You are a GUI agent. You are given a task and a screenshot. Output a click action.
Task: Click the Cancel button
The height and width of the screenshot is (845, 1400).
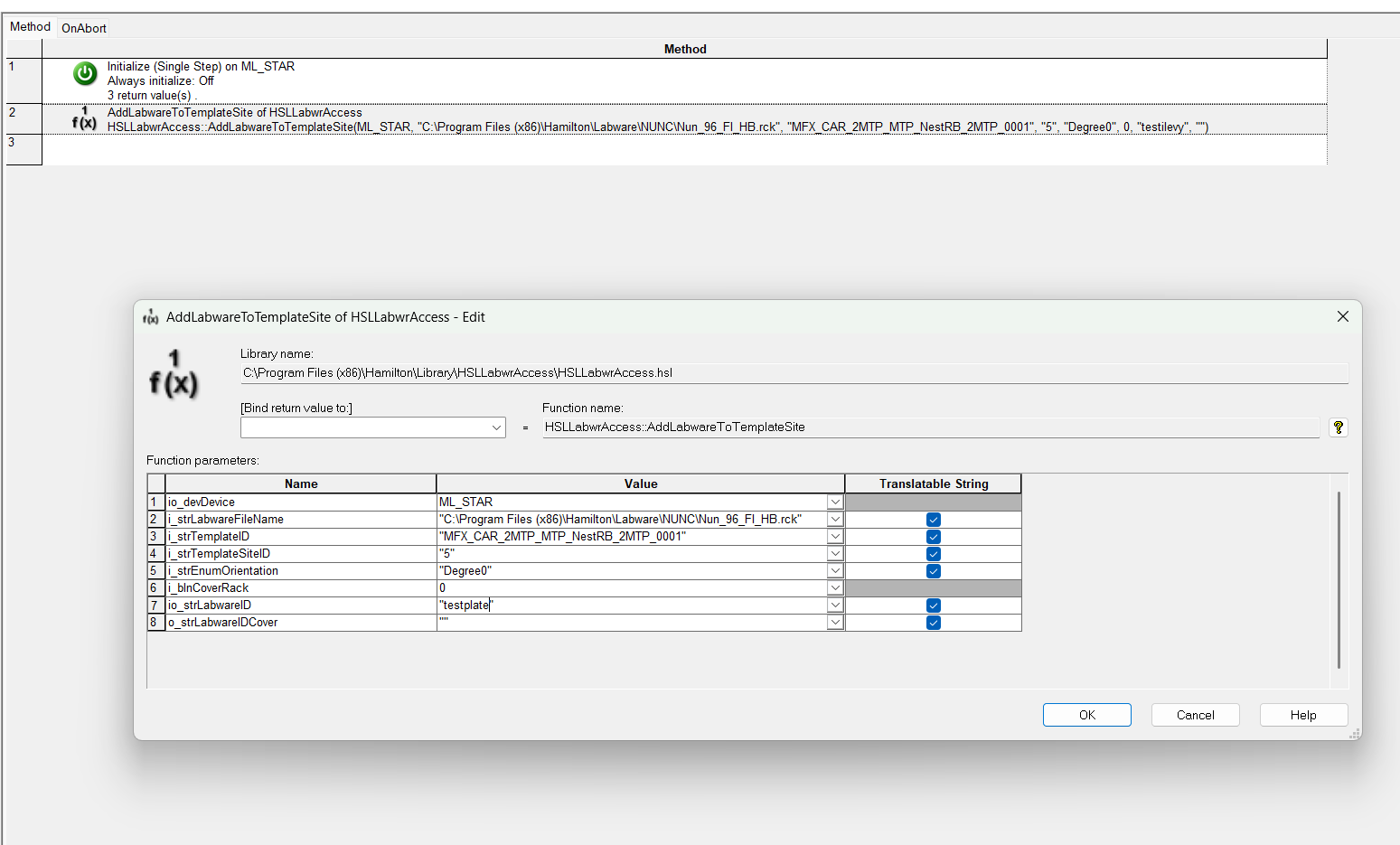click(x=1195, y=715)
